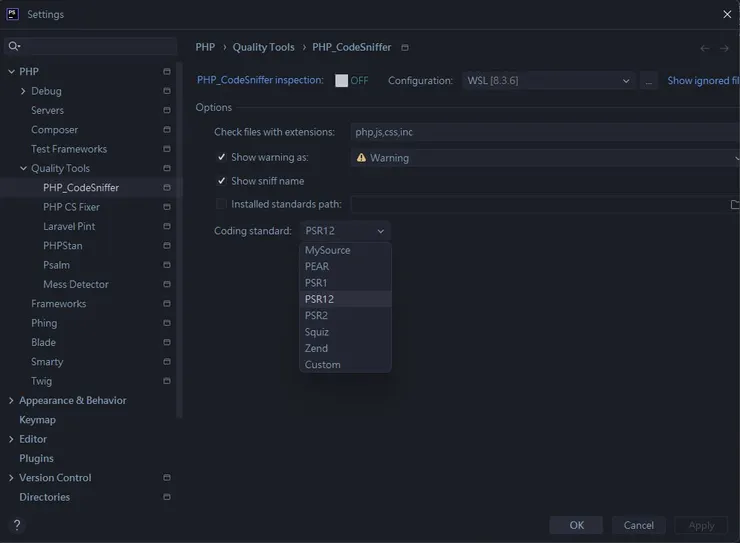The width and height of the screenshot is (740, 543).
Task: Select Squiz from coding standard list
Action: click(345, 332)
